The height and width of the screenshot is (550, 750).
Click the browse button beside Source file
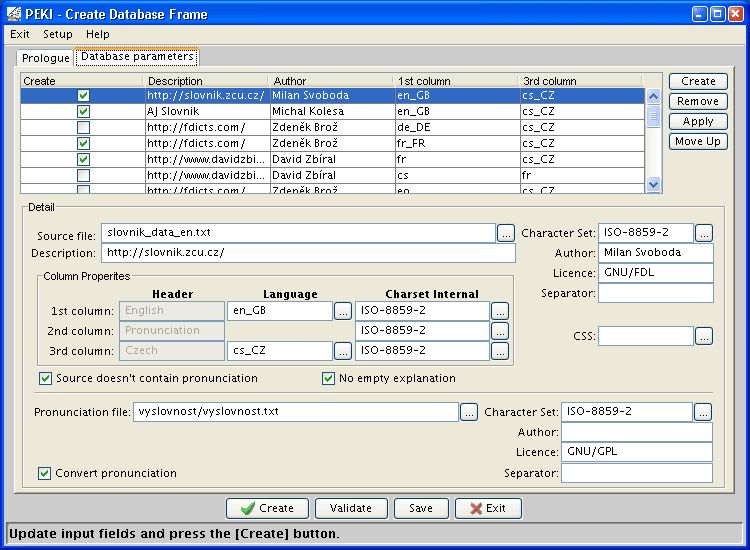pos(506,233)
